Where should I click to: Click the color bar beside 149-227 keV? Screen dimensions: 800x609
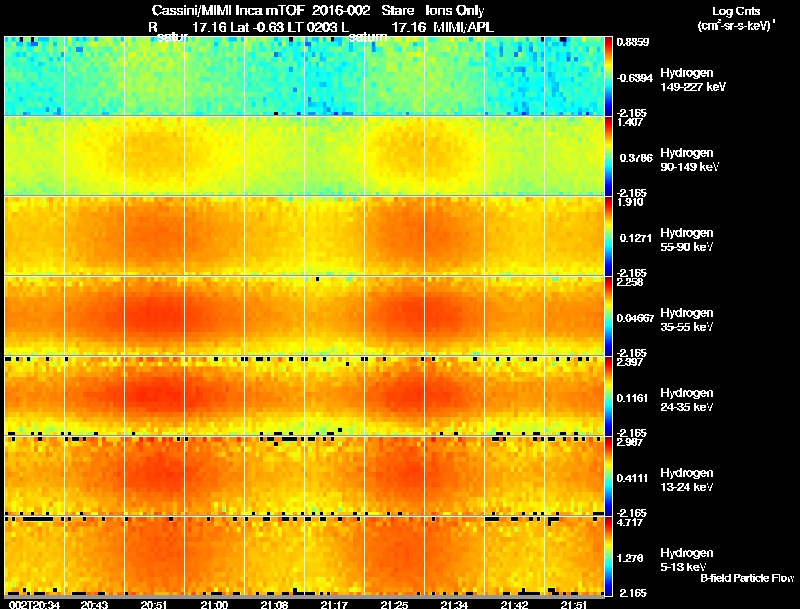[608, 76]
